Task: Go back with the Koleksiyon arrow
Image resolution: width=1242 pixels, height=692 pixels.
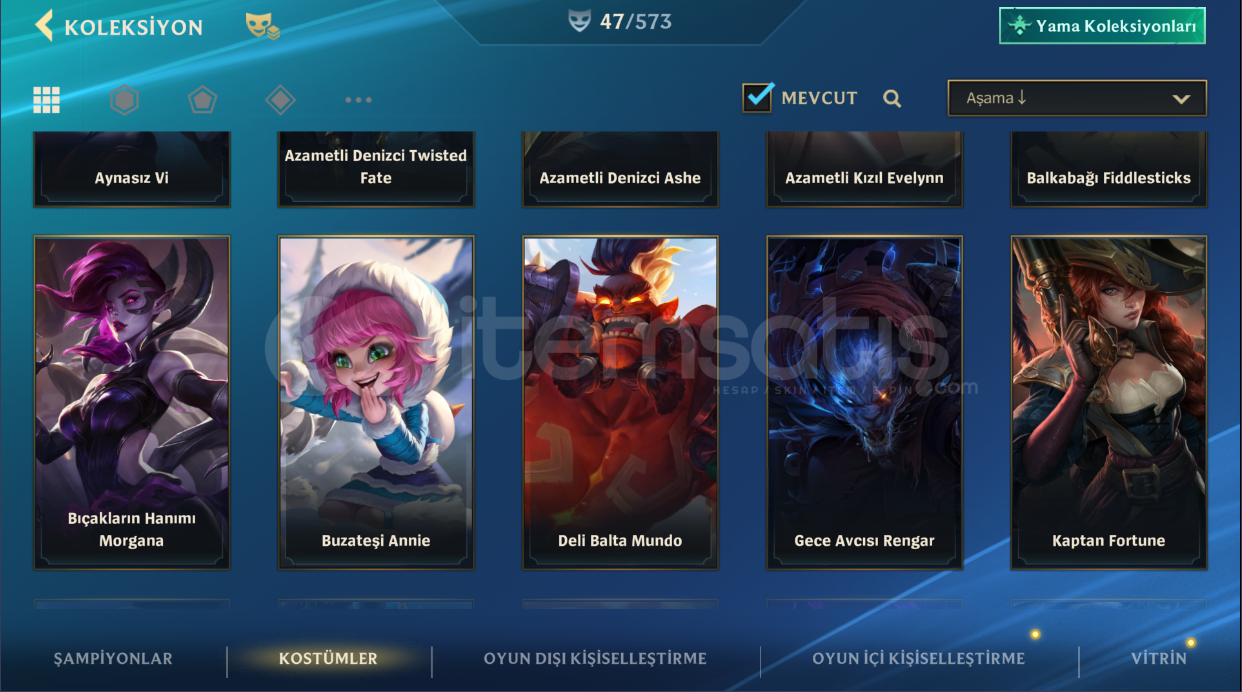Action: click(x=44, y=26)
